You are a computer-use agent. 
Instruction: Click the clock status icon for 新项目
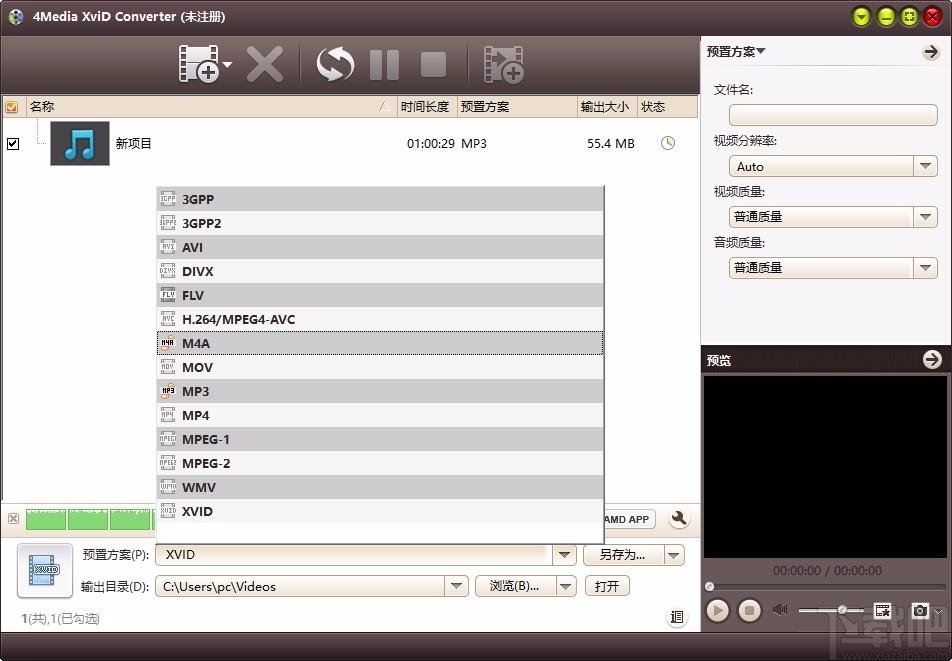click(667, 143)
